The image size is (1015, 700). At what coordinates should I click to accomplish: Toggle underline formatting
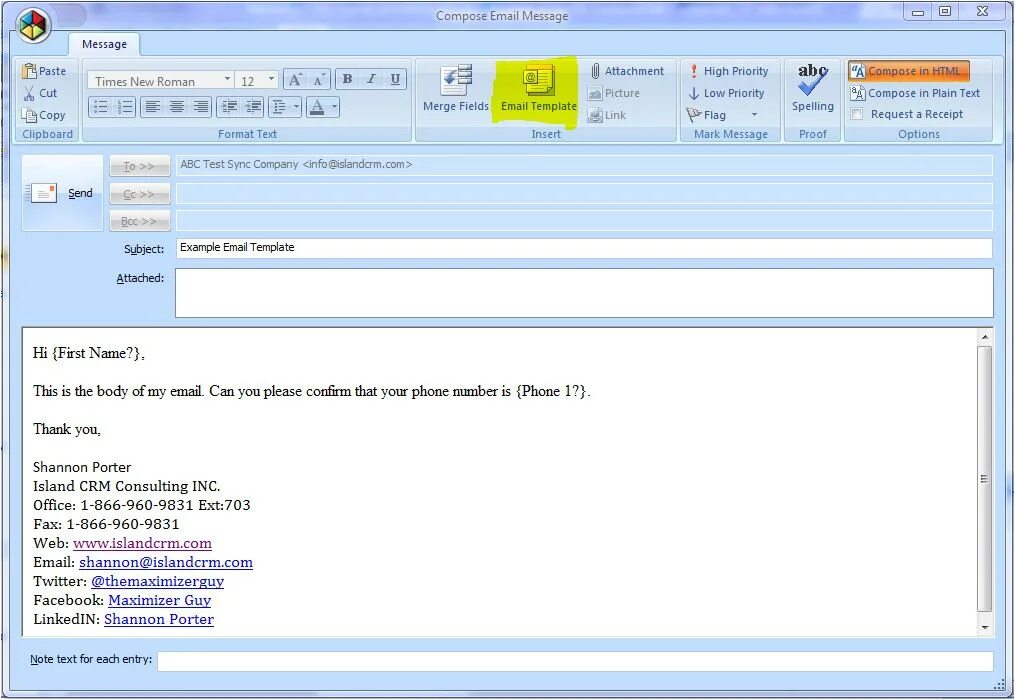coord(395,79)
